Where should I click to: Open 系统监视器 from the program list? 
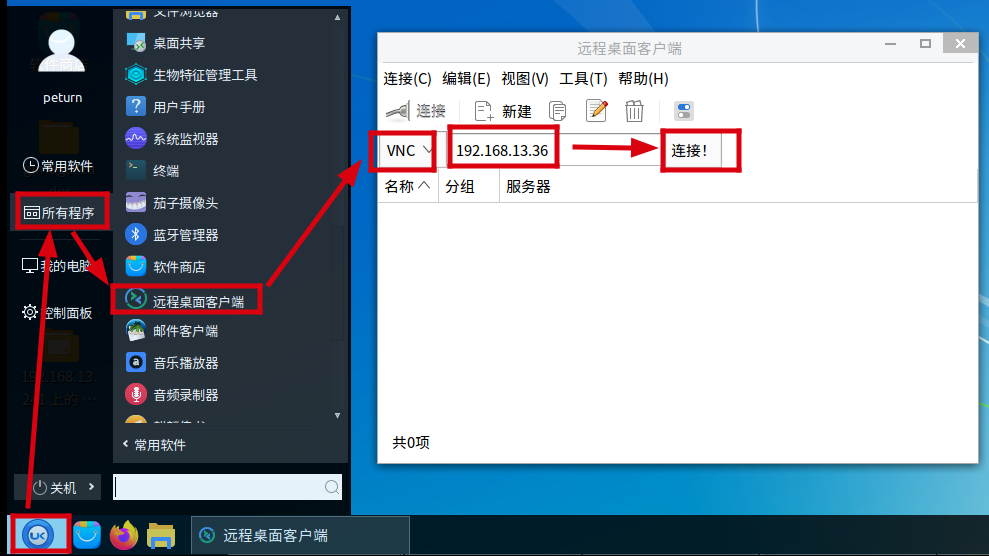185,139
